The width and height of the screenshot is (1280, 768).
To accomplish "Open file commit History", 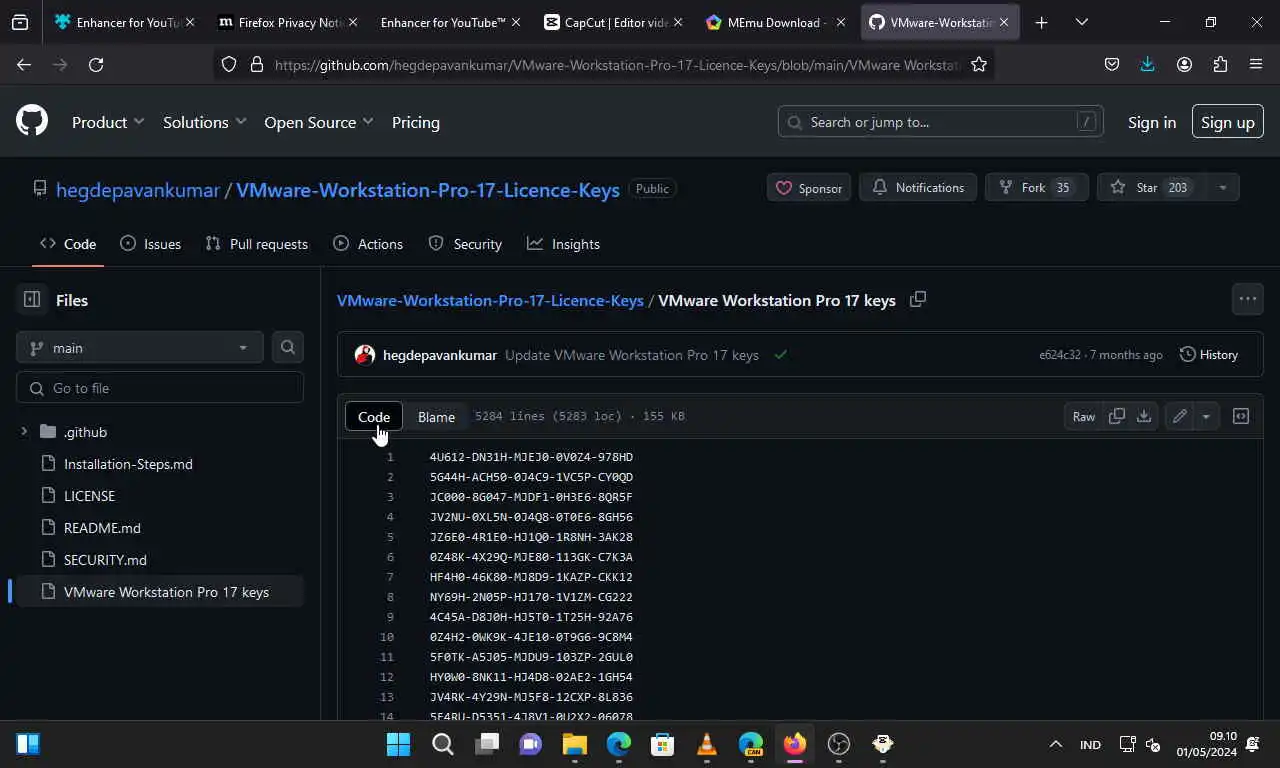I will 1209,355.
